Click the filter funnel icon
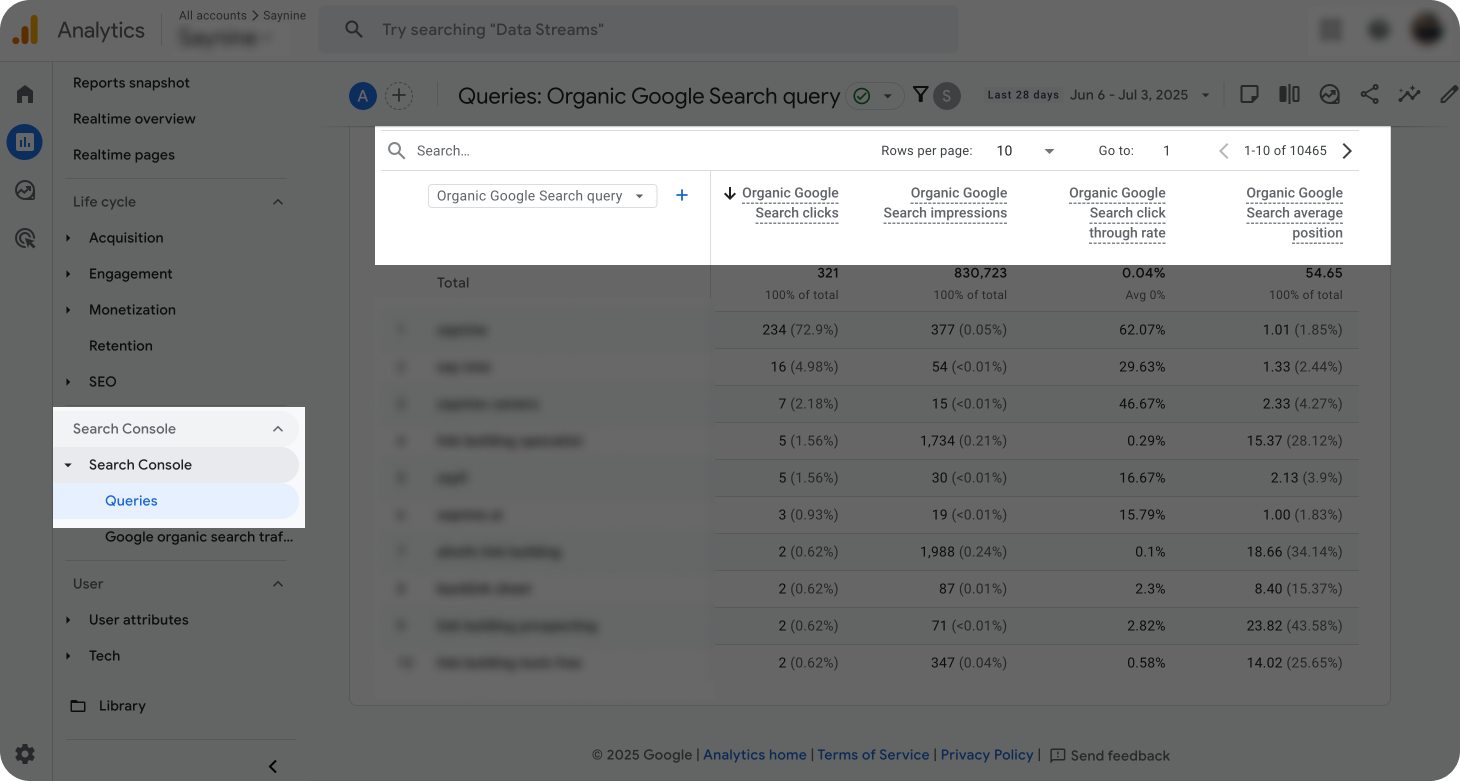Image resolution: width=1460 pixels, height=781 pixels. click(921, 95)
